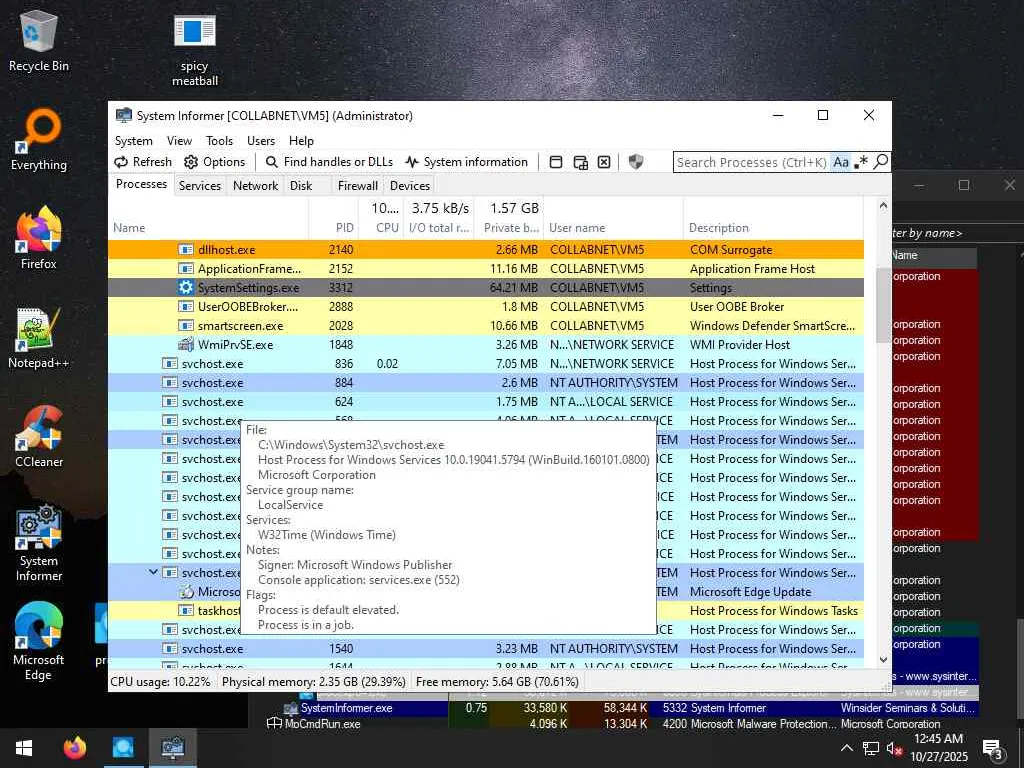1024x768 pixels.
Task: Click the find window and kill icon
Action: pos(604,162)
